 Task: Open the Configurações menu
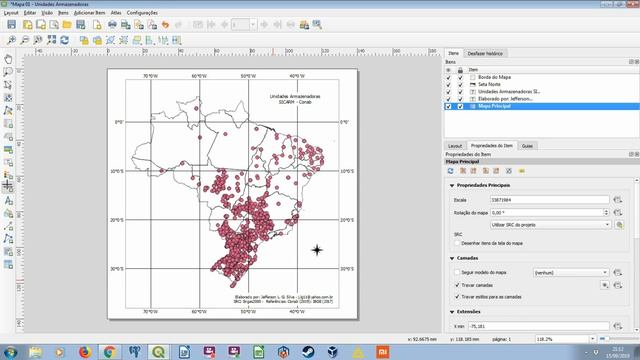pos(142,13)
